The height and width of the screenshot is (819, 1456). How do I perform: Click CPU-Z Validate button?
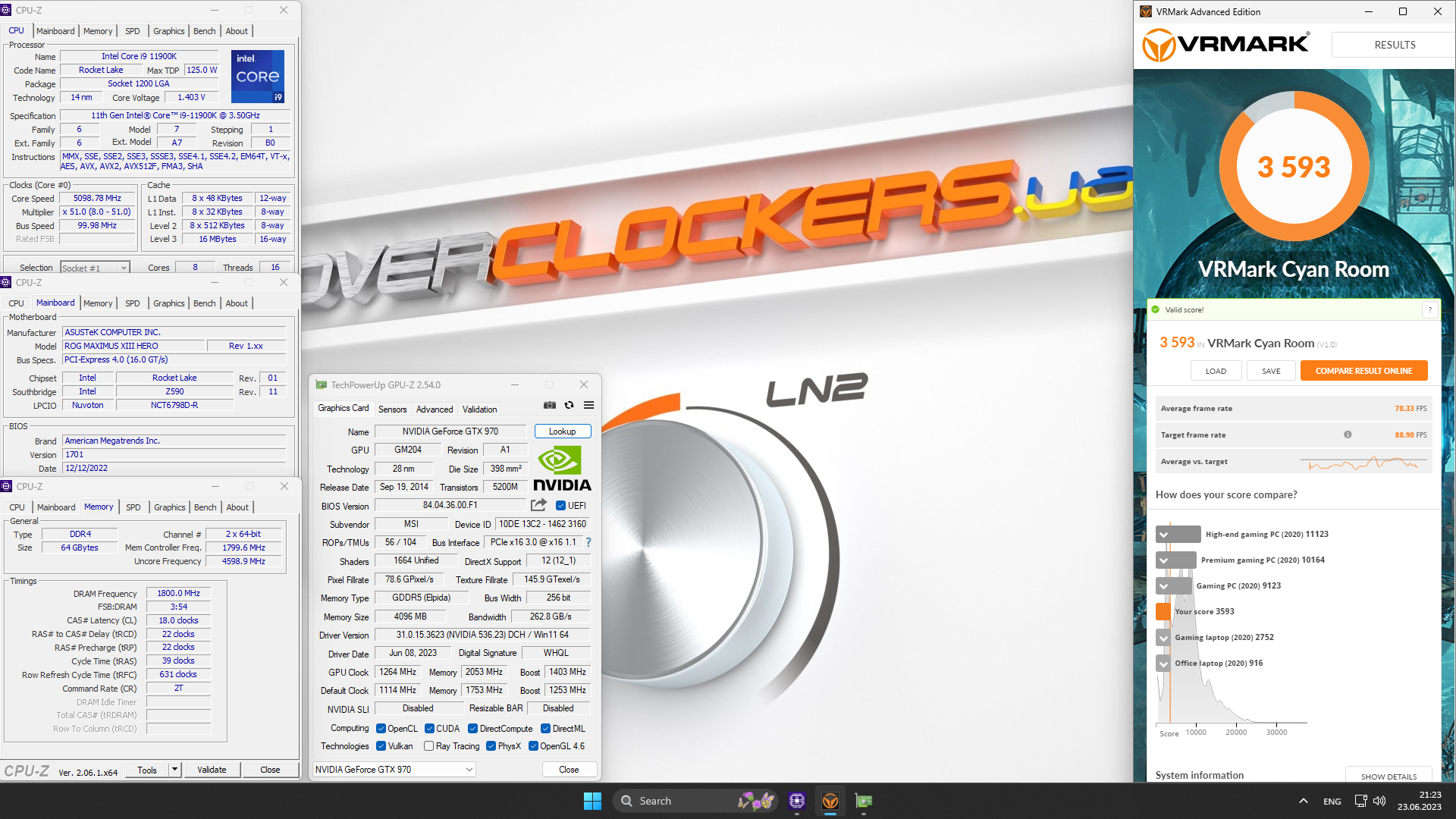click(x=212, y=770)
